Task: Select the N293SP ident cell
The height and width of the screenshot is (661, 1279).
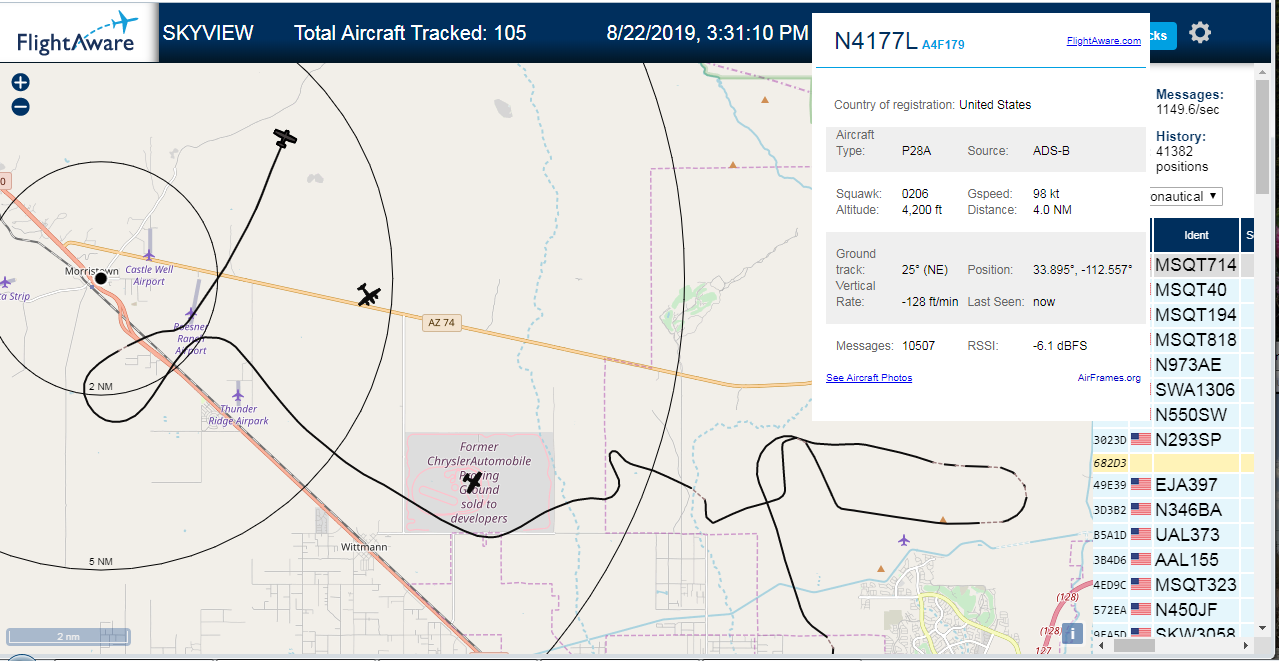Action: click(x=1196, y=439)
